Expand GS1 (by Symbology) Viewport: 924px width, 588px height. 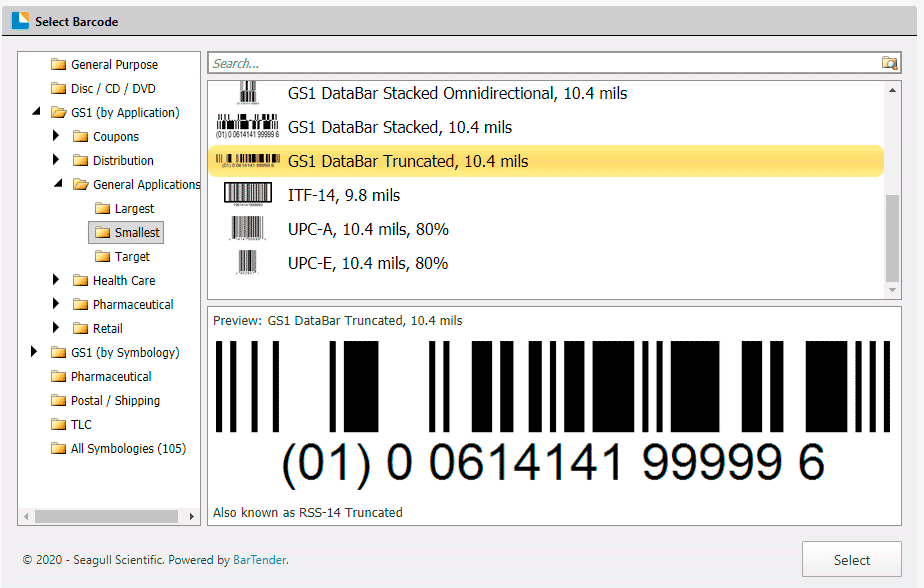(x=33, y=352)
